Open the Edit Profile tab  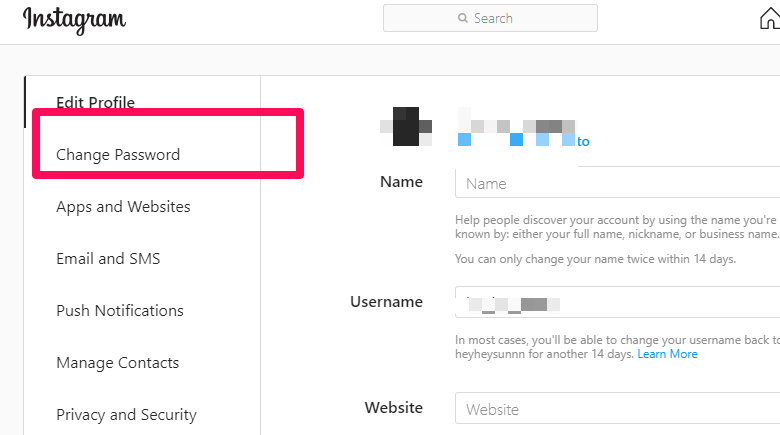96,103
